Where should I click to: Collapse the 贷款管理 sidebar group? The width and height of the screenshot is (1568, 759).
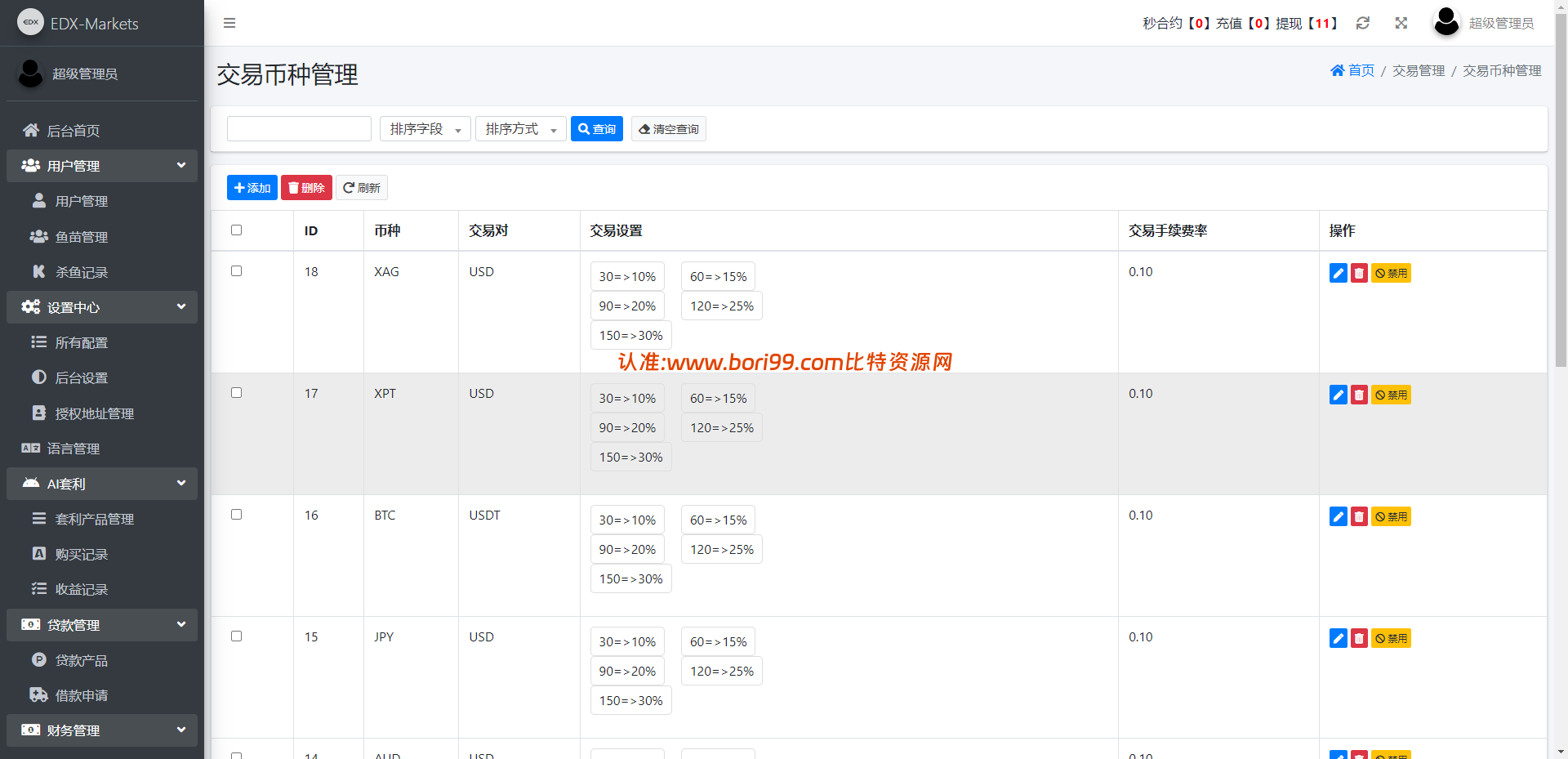(x=102, y=625)
